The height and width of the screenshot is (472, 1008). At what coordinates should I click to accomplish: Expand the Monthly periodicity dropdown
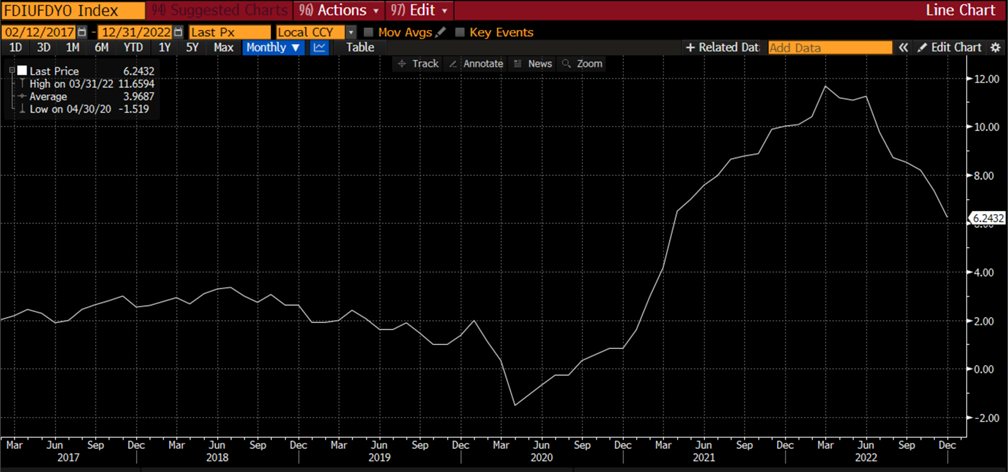pos(273,47)
